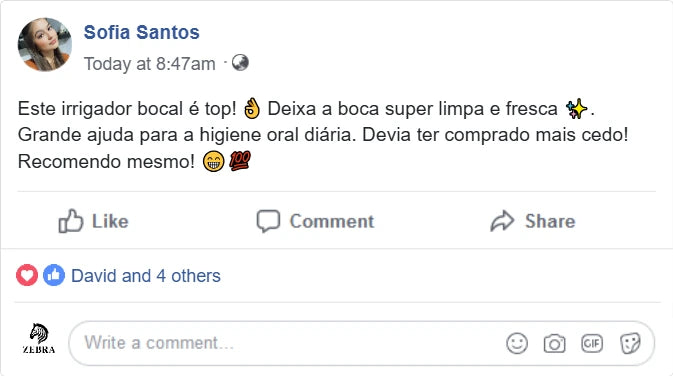Click the Share button label
Viewport: 673px width, 376px height.
(x=550, y=221)
